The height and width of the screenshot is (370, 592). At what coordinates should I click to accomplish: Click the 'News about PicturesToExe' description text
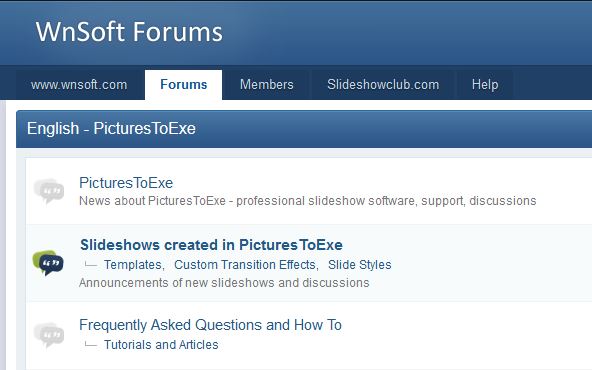click(308, 201)
